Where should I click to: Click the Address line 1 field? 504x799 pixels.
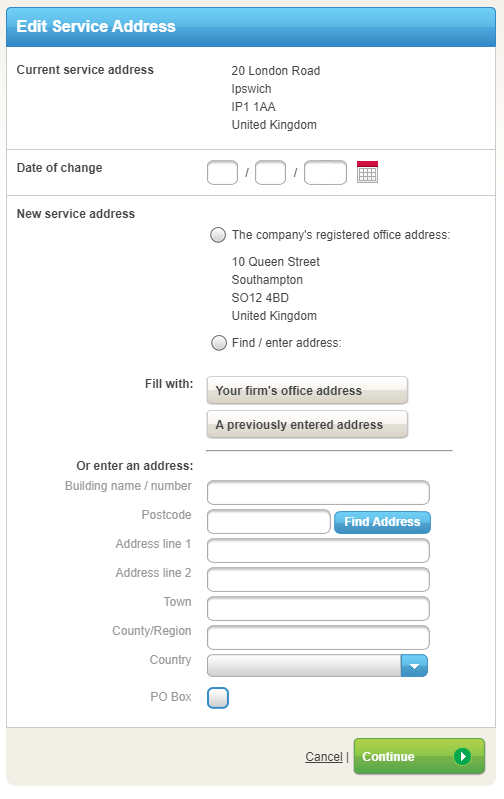318,551
